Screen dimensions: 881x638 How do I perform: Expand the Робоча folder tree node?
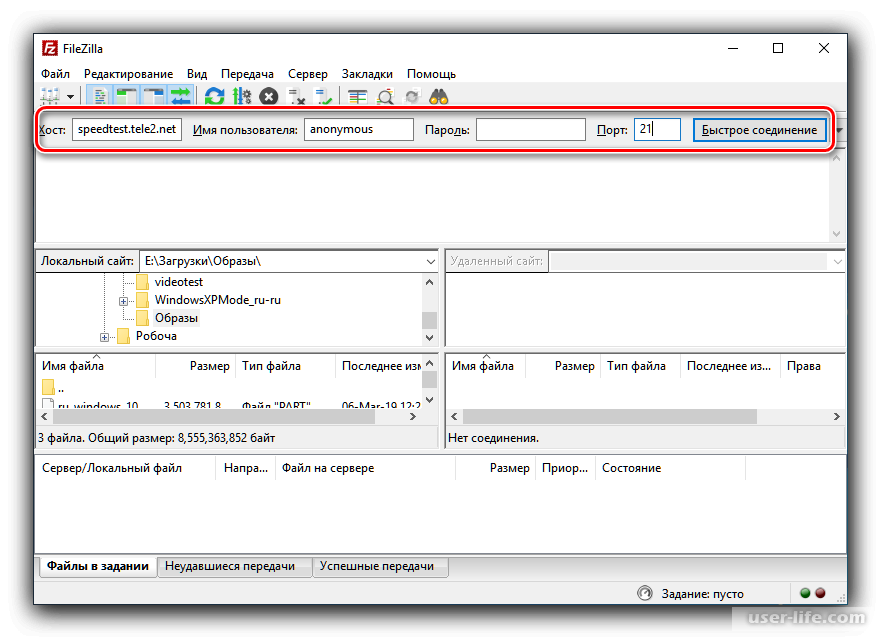tap(104, 337)
